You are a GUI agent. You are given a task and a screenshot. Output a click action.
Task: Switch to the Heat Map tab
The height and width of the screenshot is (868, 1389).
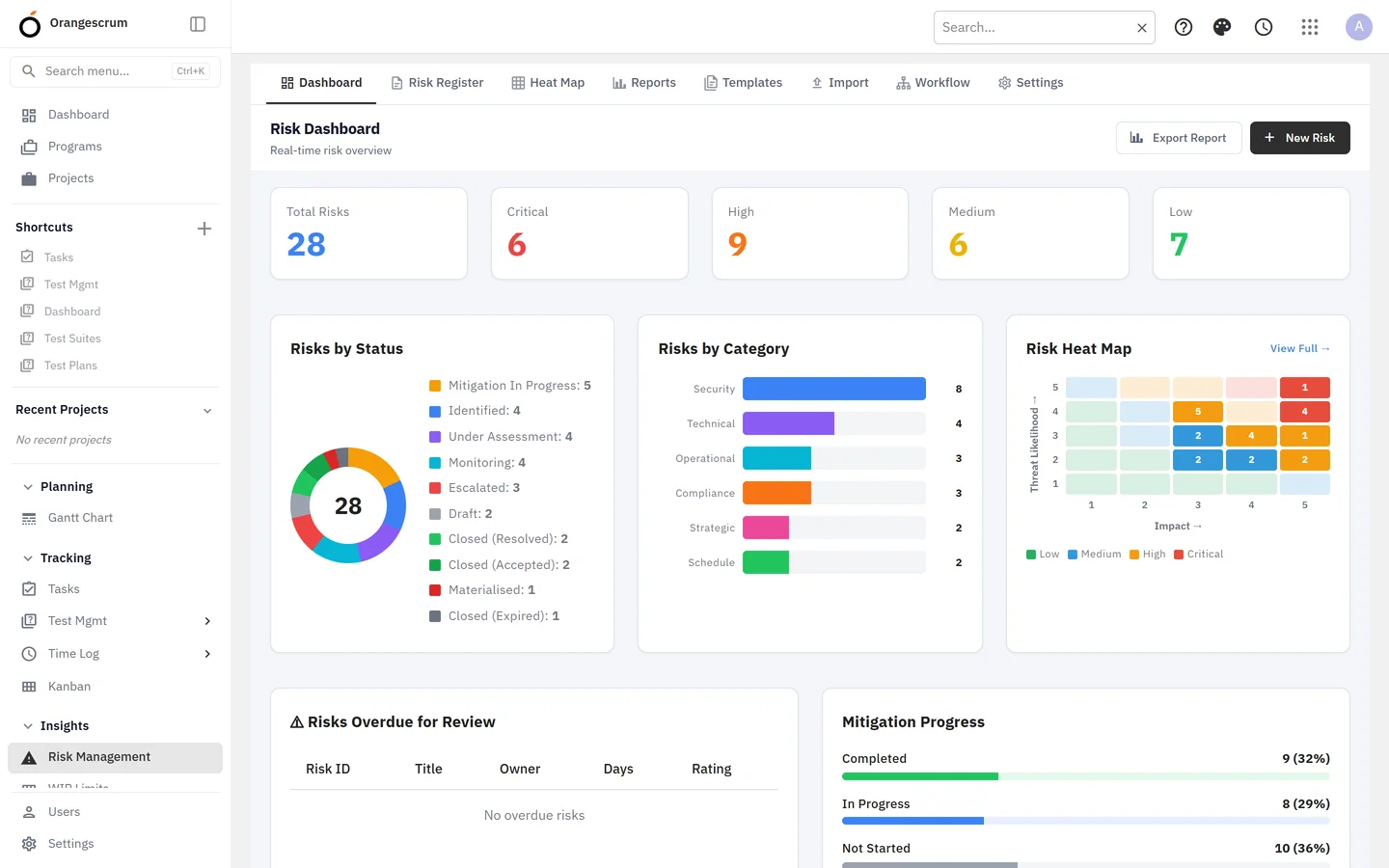(x=548, y=83)
